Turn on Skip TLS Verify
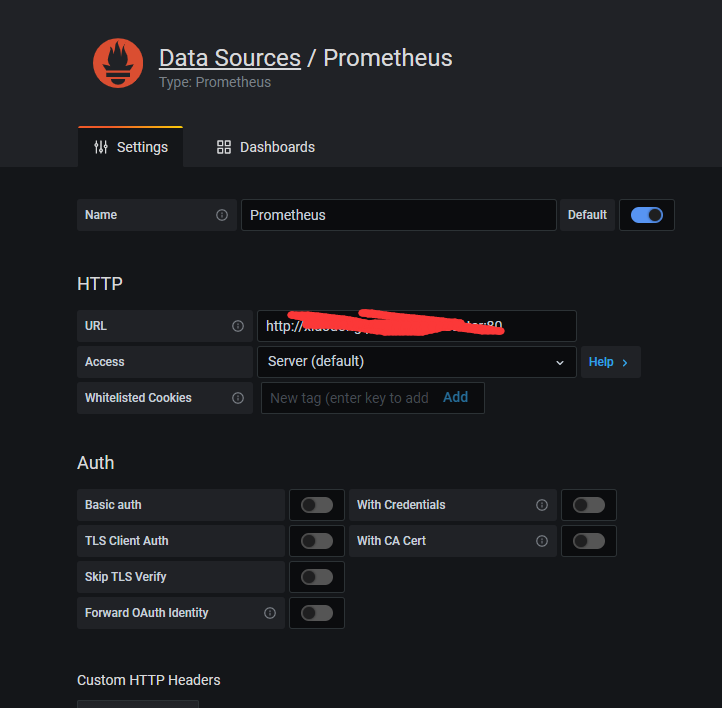 point(317,577)
